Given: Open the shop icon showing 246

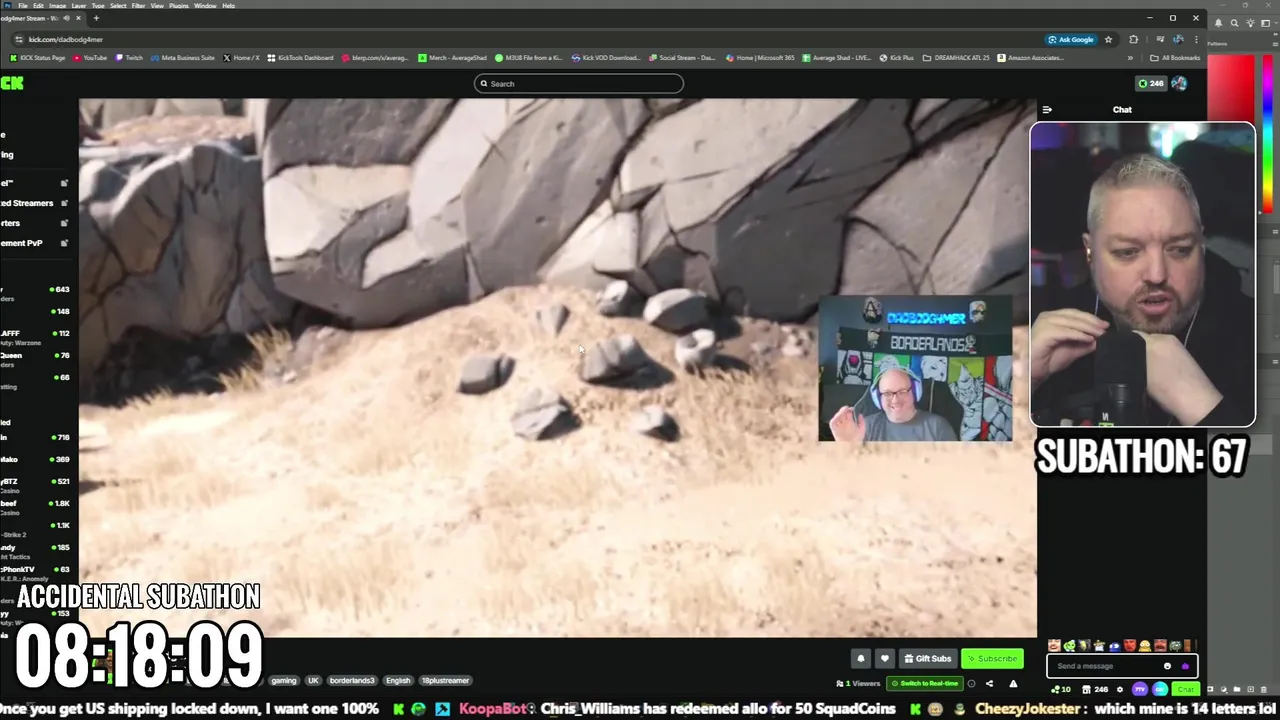Looking at the screenshot, I should 1095,689.
